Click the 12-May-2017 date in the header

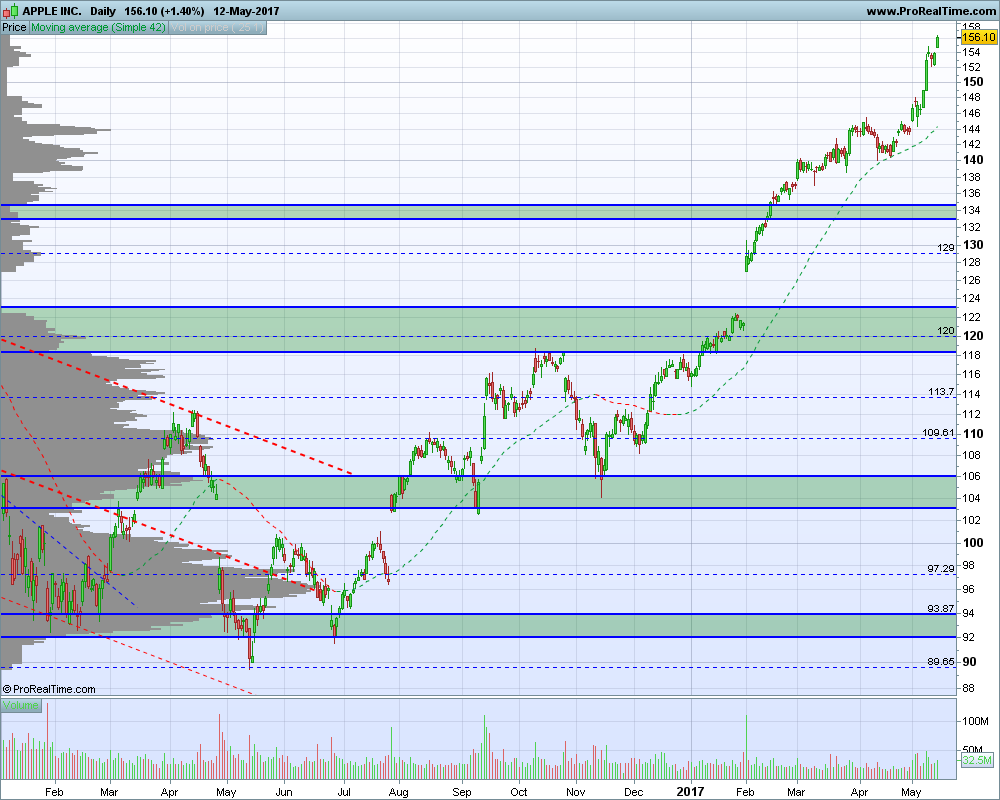click(x=246, y=11)
